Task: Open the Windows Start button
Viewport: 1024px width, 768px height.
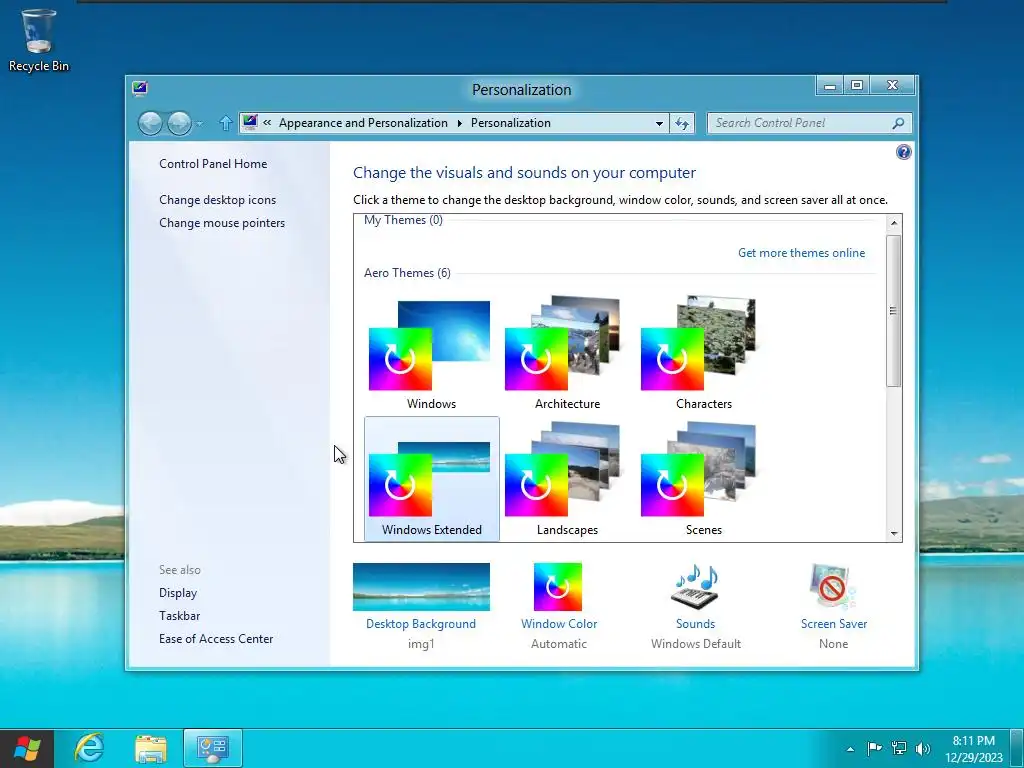Action: coord(27,748)
